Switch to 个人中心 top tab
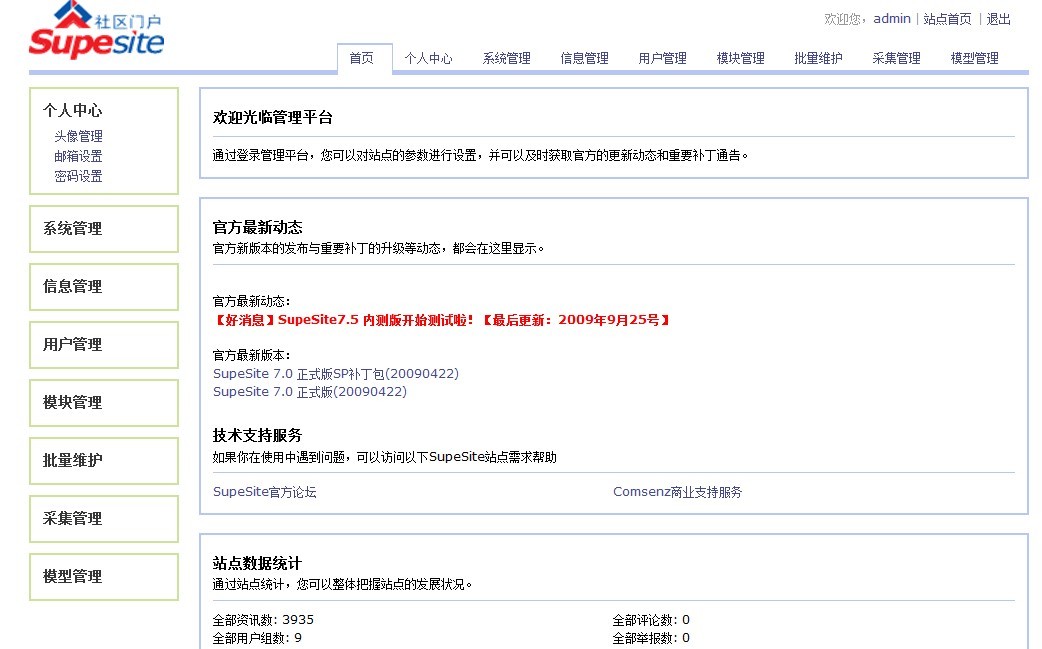The height and width of the screenshot is (649, 1042). pos(428,58)
